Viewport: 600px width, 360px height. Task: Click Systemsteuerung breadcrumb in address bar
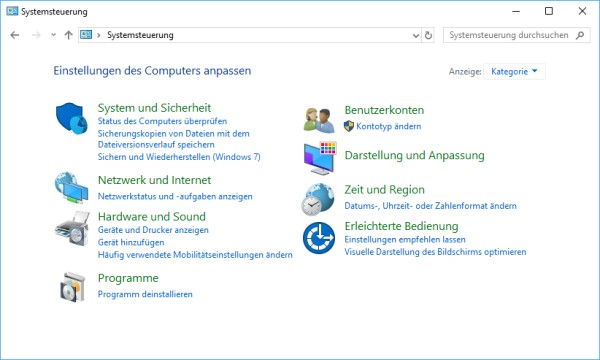click(x=140, y=35)
